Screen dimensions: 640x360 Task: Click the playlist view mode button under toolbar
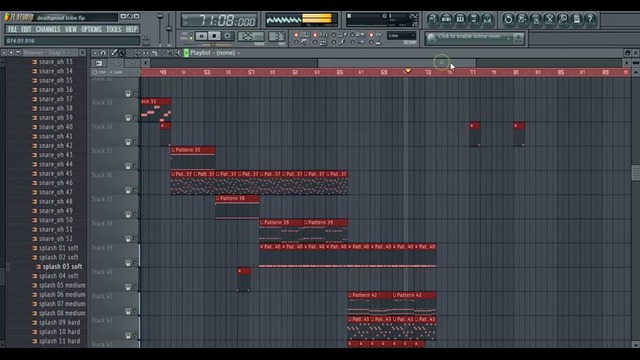(x=99, y=63)
